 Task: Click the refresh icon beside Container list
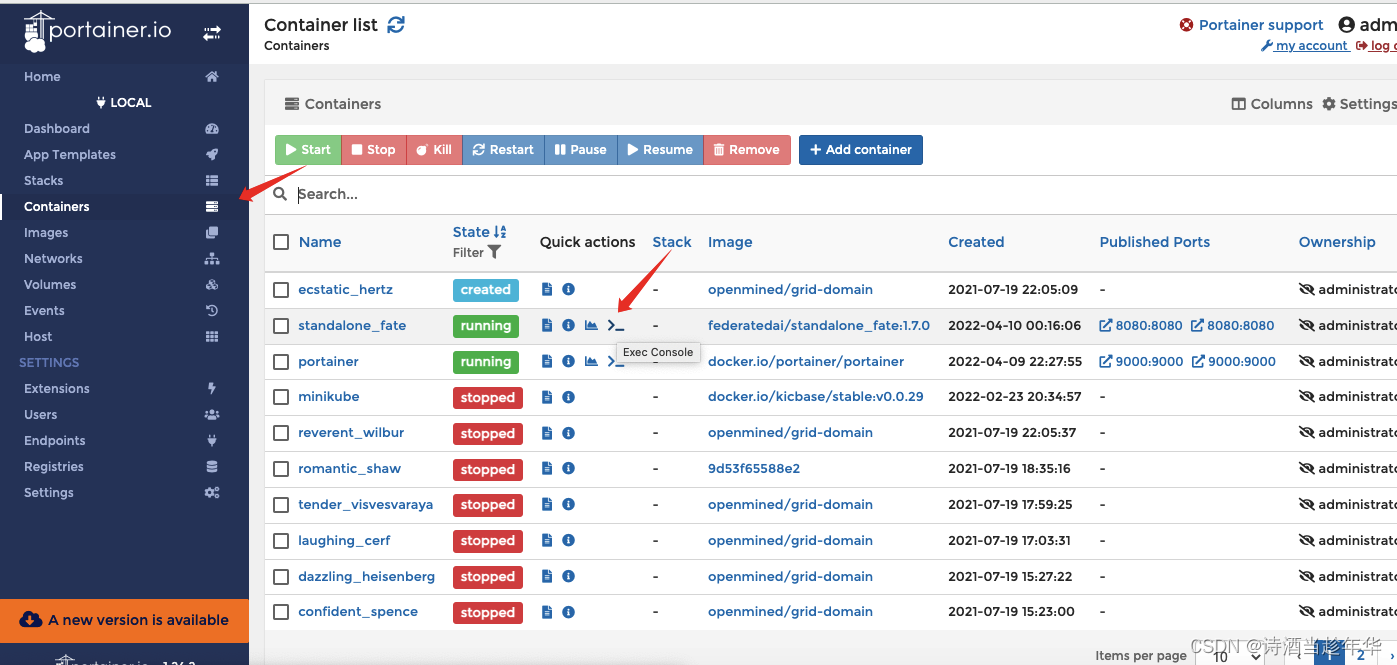(x=396, y=25)
